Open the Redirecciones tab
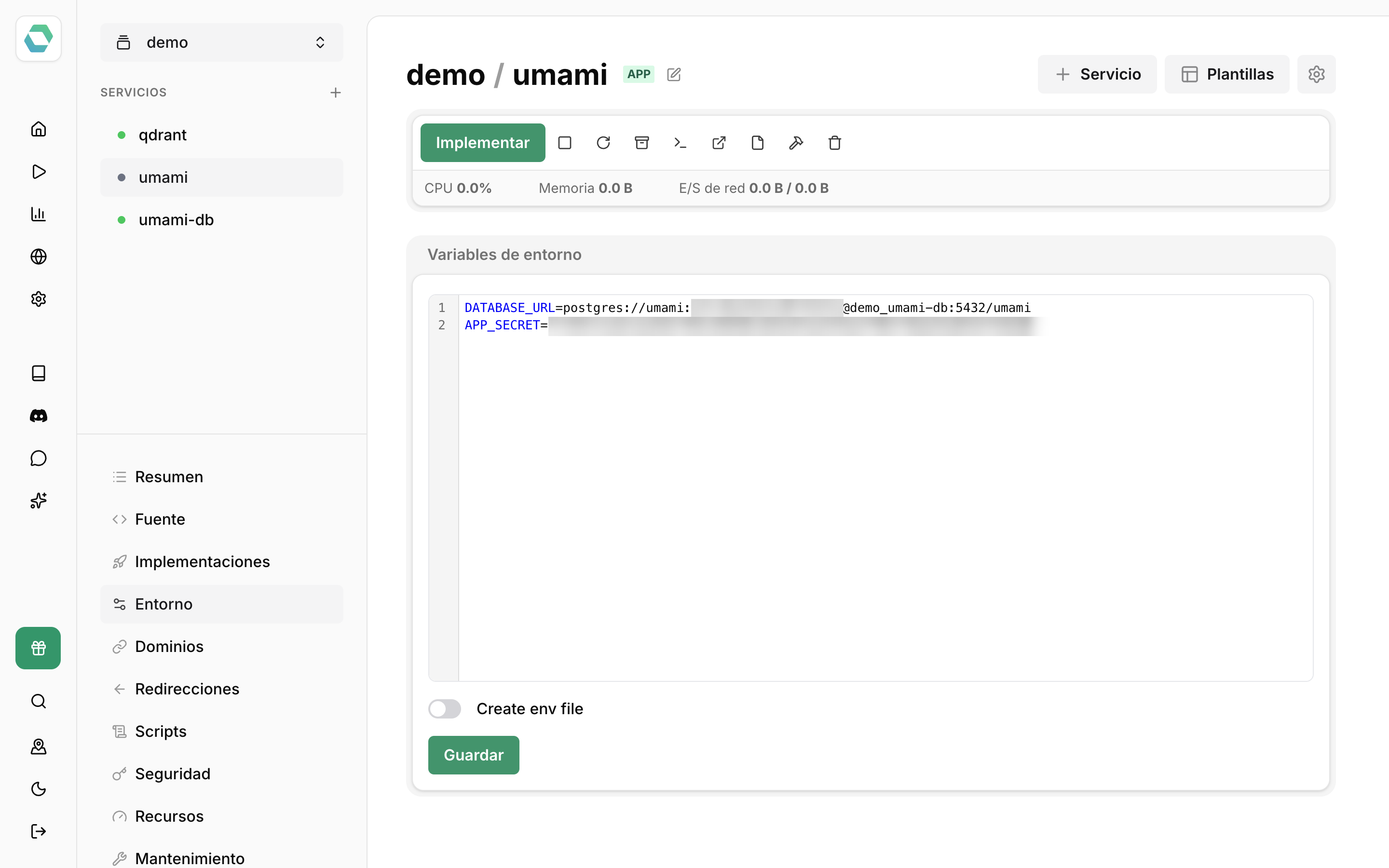 (221, 689)
